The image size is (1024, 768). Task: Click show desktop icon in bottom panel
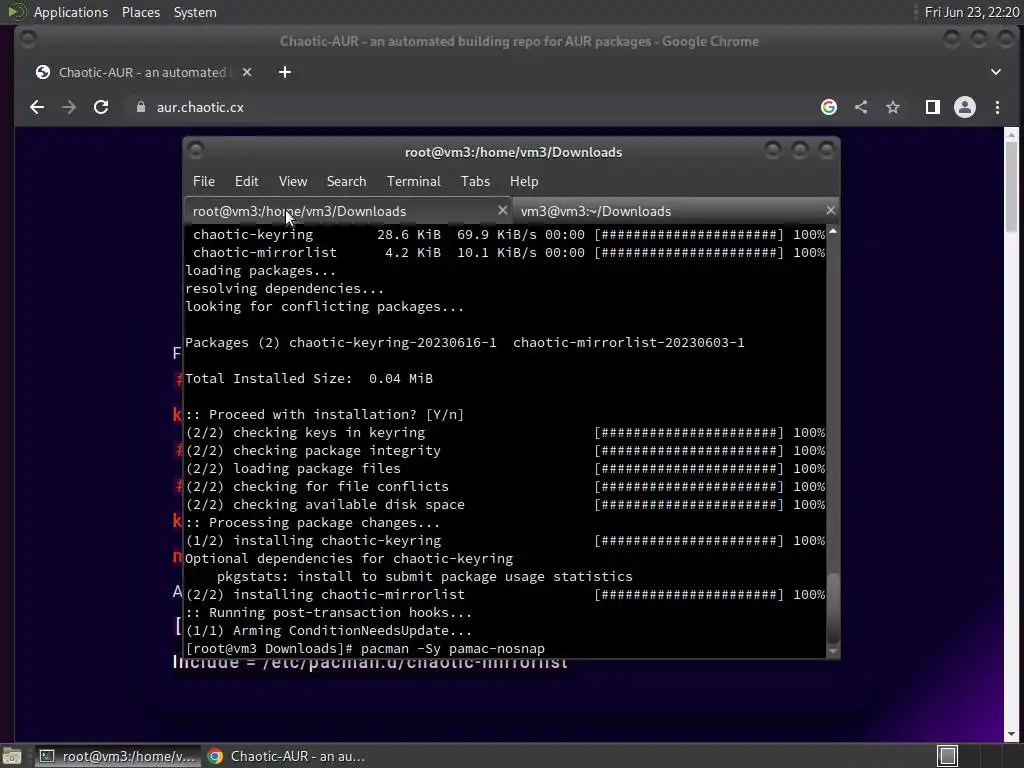[12, 756]
